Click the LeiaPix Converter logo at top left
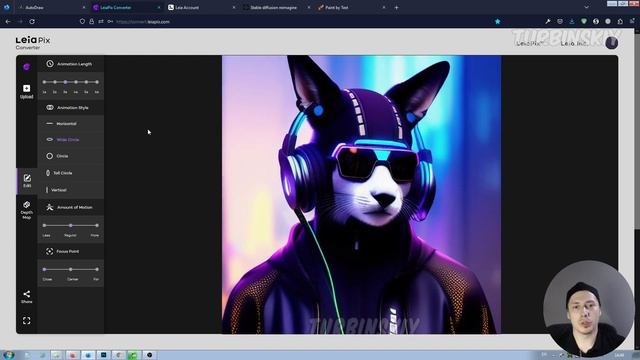The width and height of the screenshot is (640, 360). 33,42
